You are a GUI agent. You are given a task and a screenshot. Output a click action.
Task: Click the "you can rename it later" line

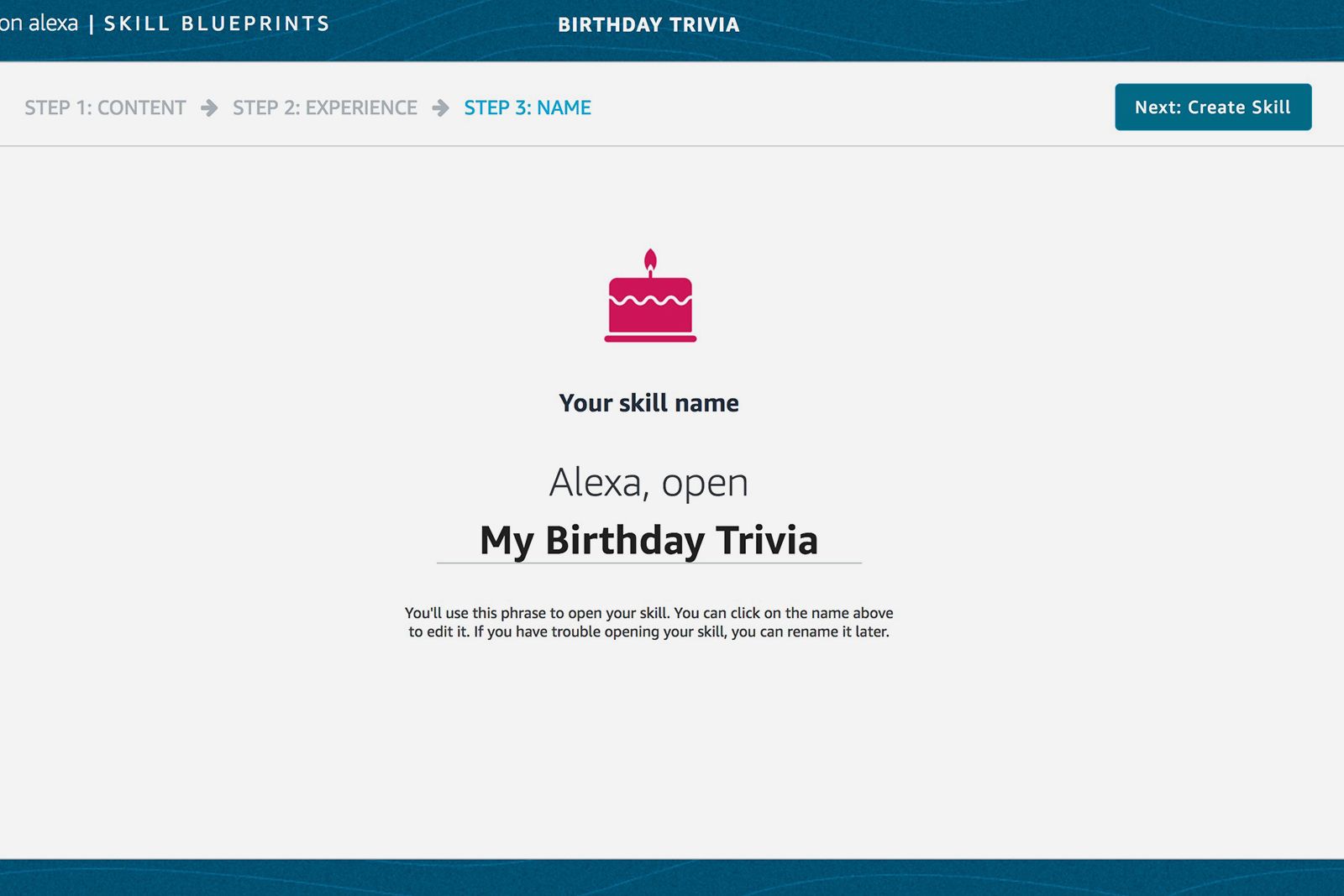(648, 631)
